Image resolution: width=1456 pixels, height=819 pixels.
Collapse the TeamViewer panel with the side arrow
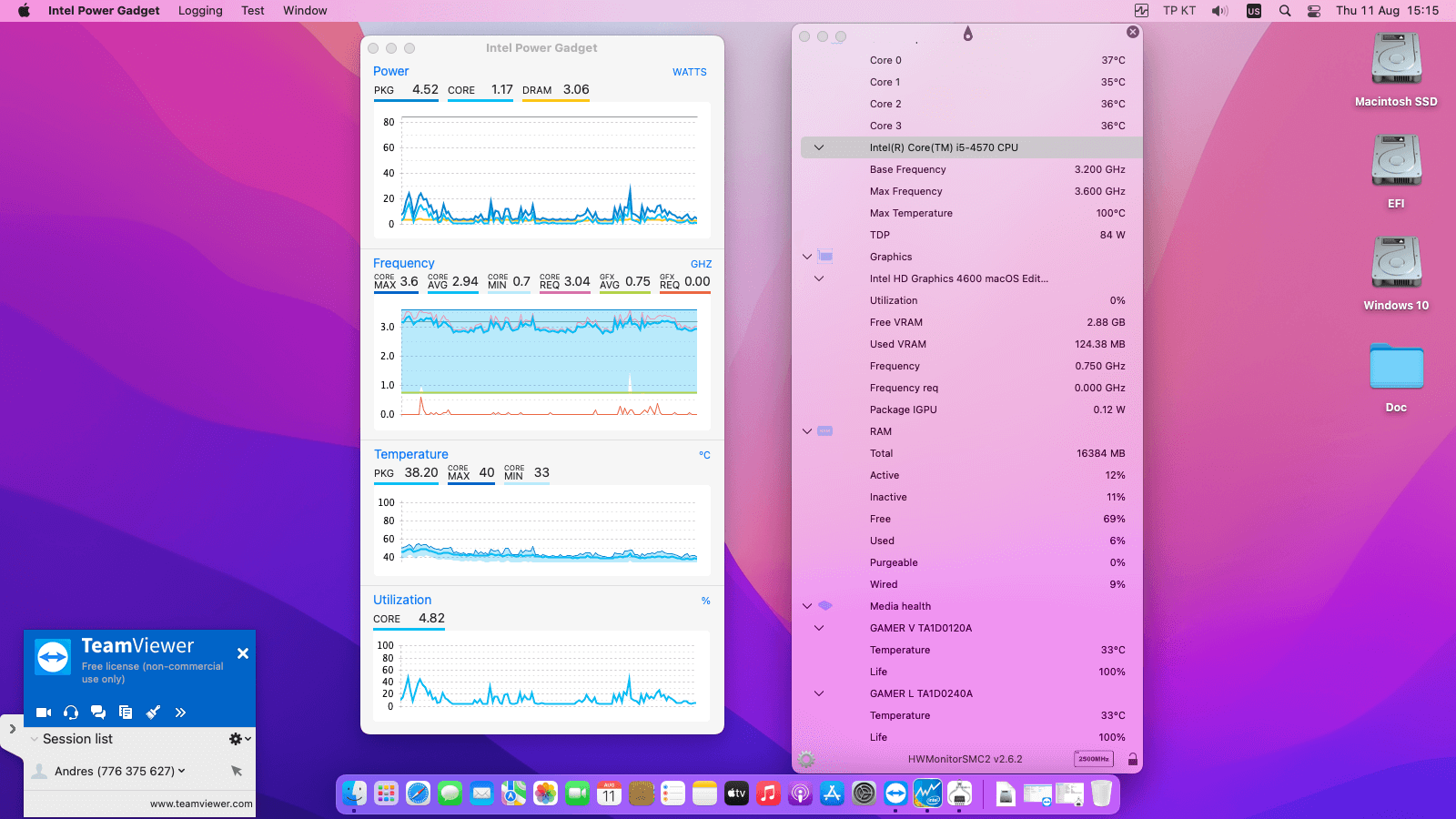click(12, 729)
